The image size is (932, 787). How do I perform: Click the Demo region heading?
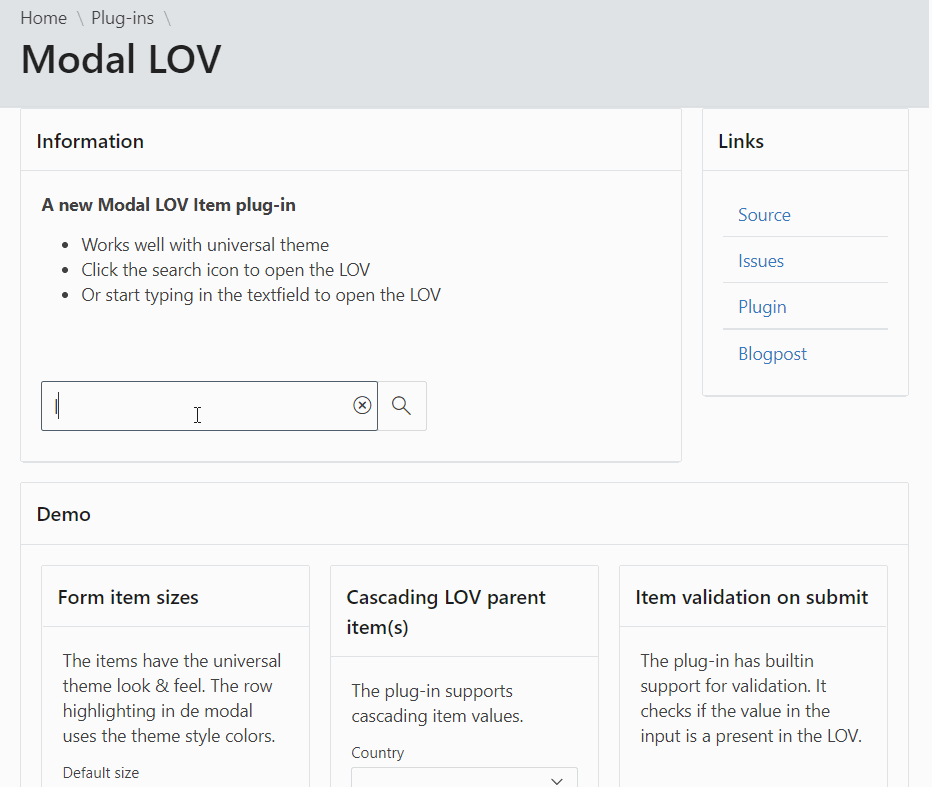click(64, 514)
